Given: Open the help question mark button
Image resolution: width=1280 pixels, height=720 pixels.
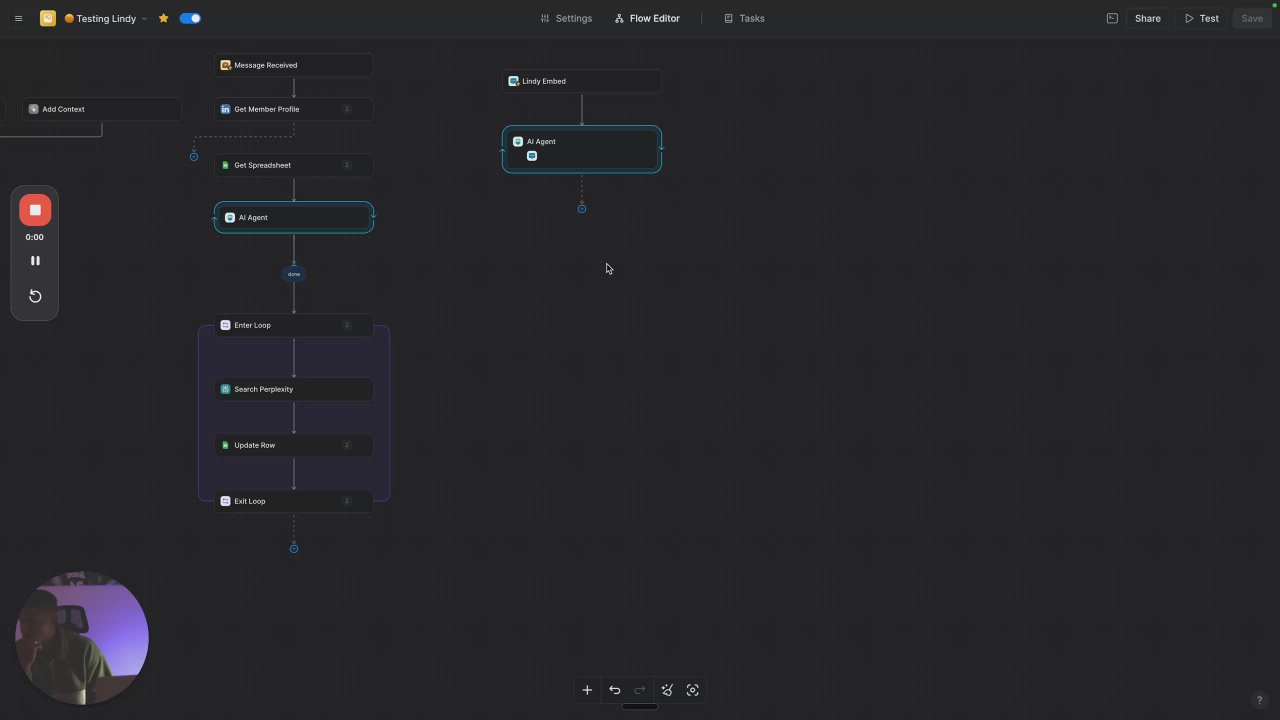Looking at the screenshot, I should coord(1259,700).
